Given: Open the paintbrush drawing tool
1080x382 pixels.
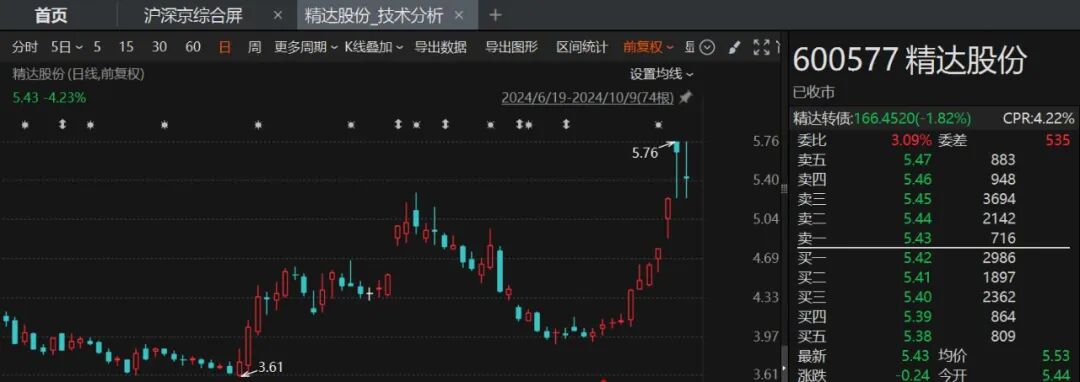Looking at the screenshot, I should [734, 47].
